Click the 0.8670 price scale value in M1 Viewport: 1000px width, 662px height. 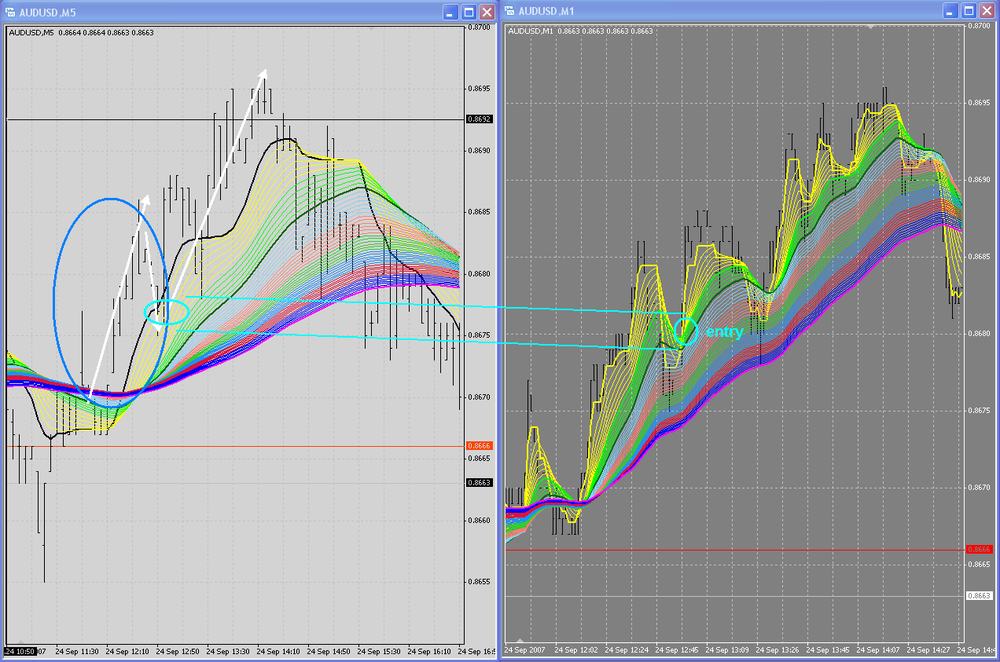click(979, 488)
